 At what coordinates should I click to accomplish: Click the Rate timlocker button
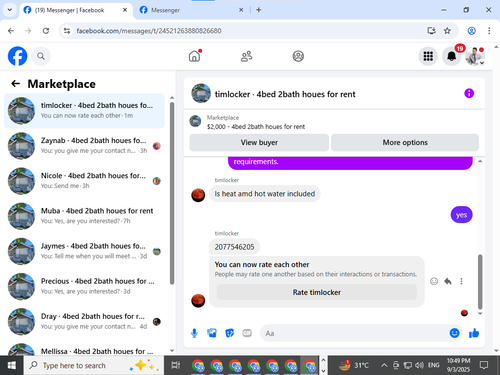[x=317, y=292]
